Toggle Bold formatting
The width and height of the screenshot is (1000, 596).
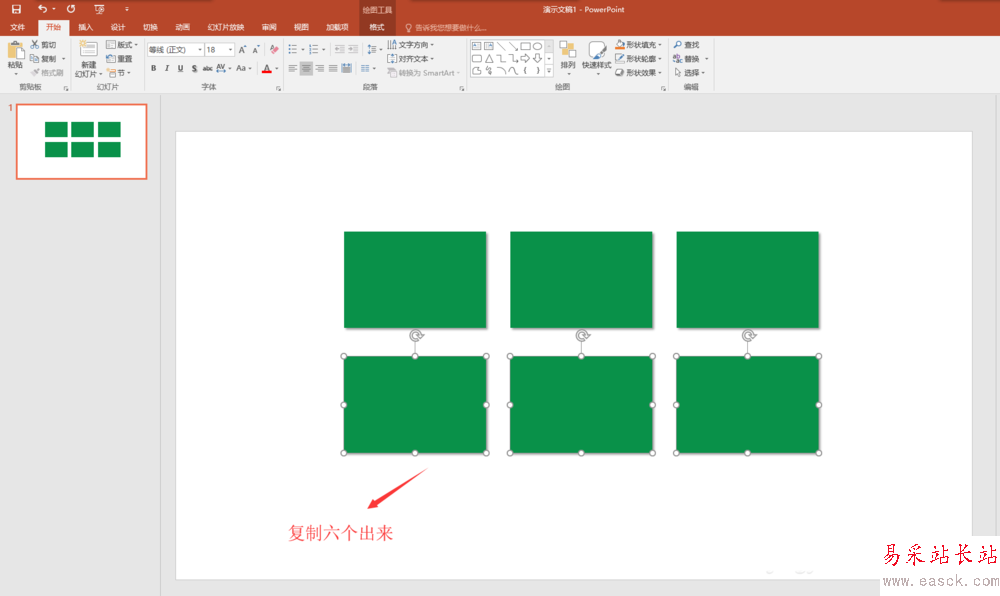point(154,69)
